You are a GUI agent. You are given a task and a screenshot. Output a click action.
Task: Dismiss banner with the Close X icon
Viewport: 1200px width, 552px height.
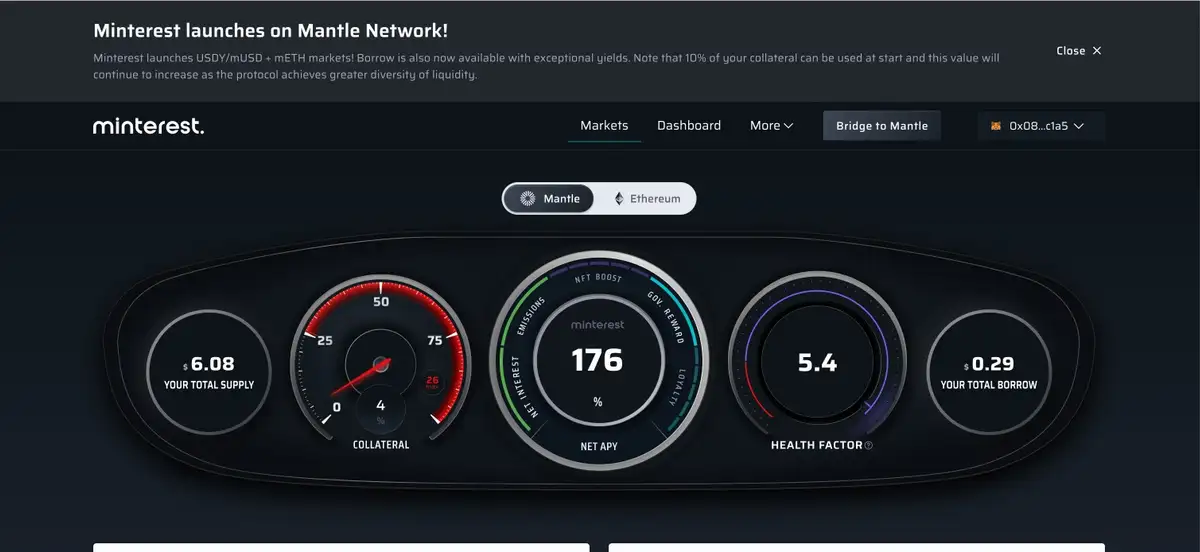point(1097,50)
